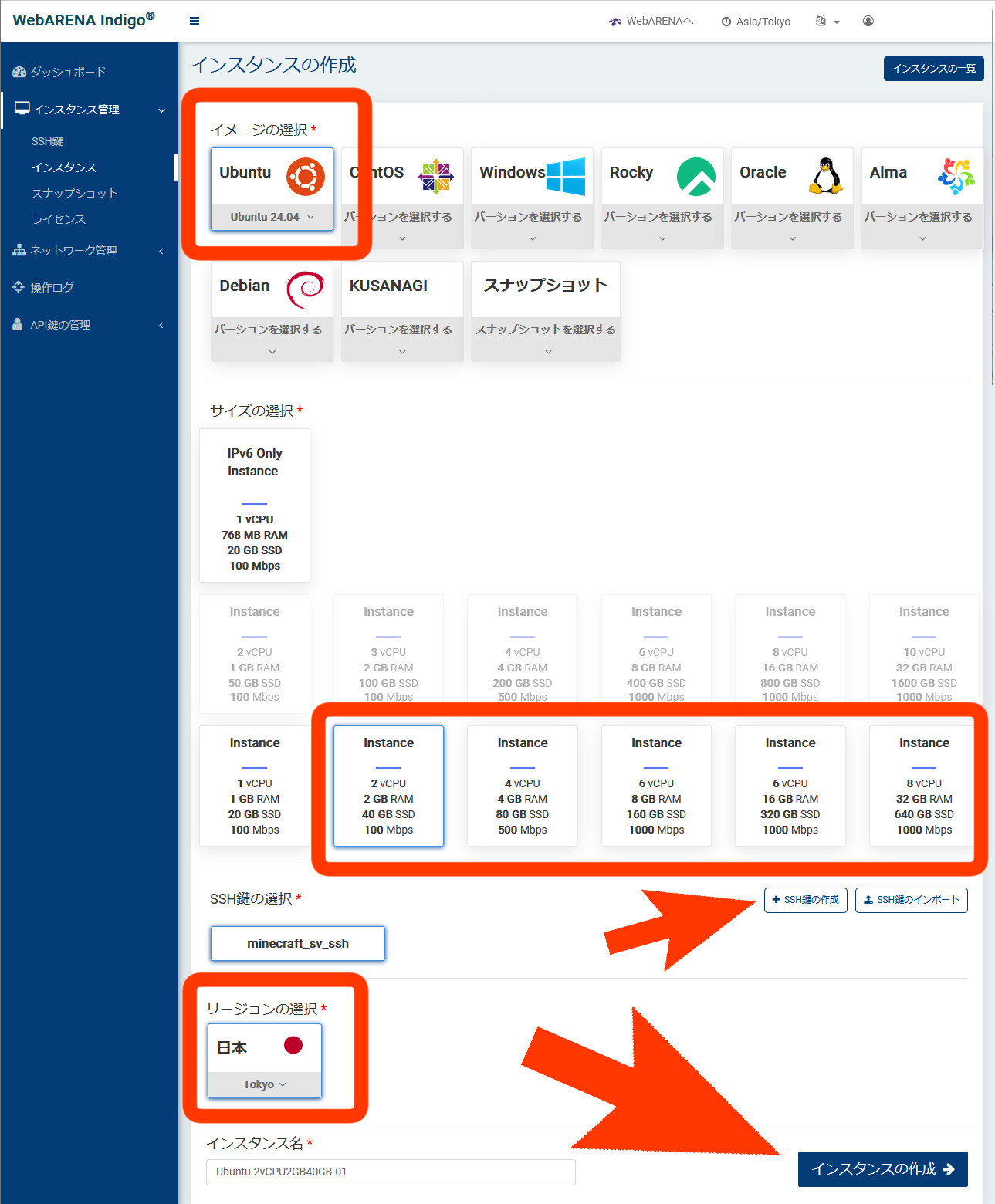Open the インスタンス sidebar item

click(x=64, y=167)
